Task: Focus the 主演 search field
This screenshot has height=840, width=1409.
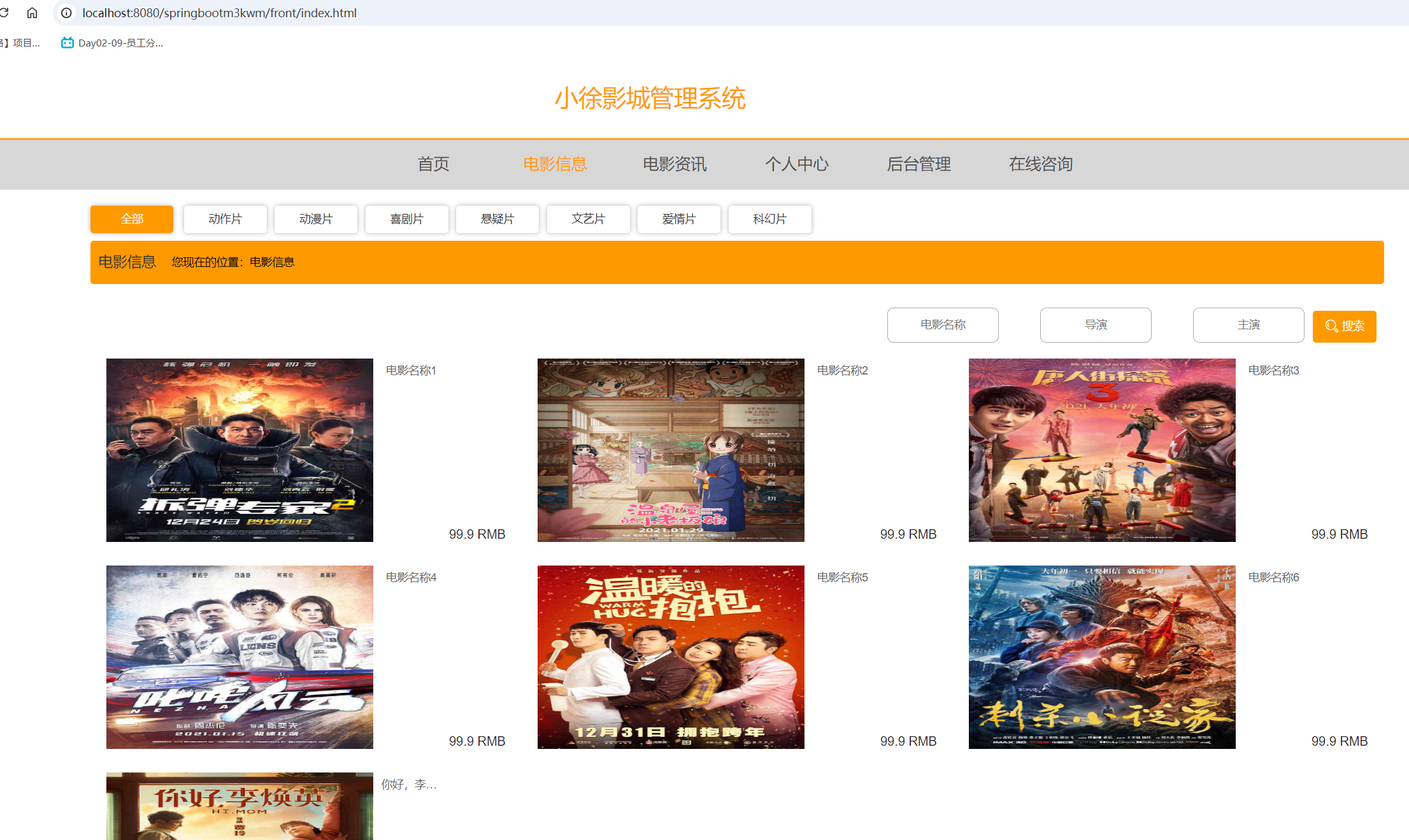Action: tap(1248, 325)
